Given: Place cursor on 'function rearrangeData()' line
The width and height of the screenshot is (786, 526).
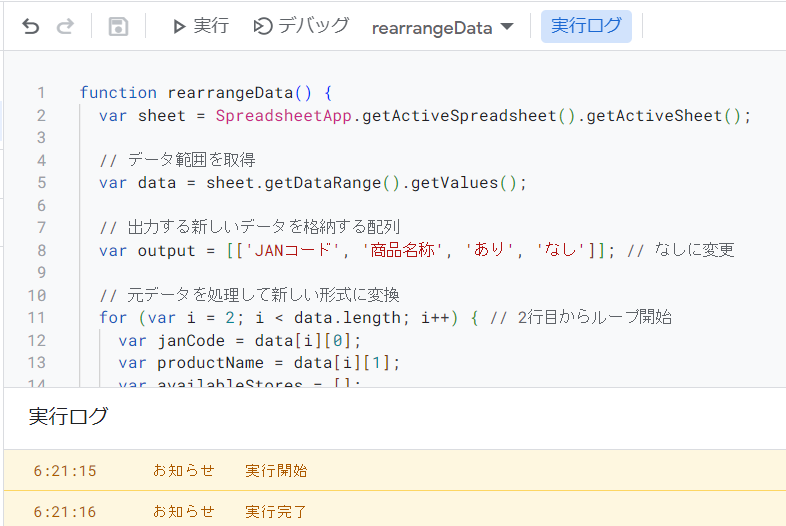Looking at the screenshot, I should click(x=206, y=93).
